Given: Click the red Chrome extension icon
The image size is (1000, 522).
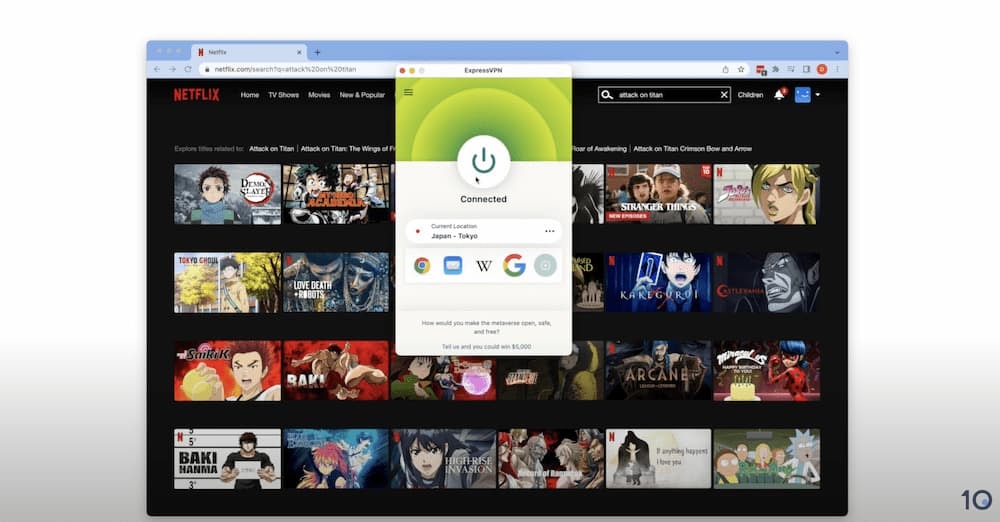Looking at the screenshot, I should (761, 70).
